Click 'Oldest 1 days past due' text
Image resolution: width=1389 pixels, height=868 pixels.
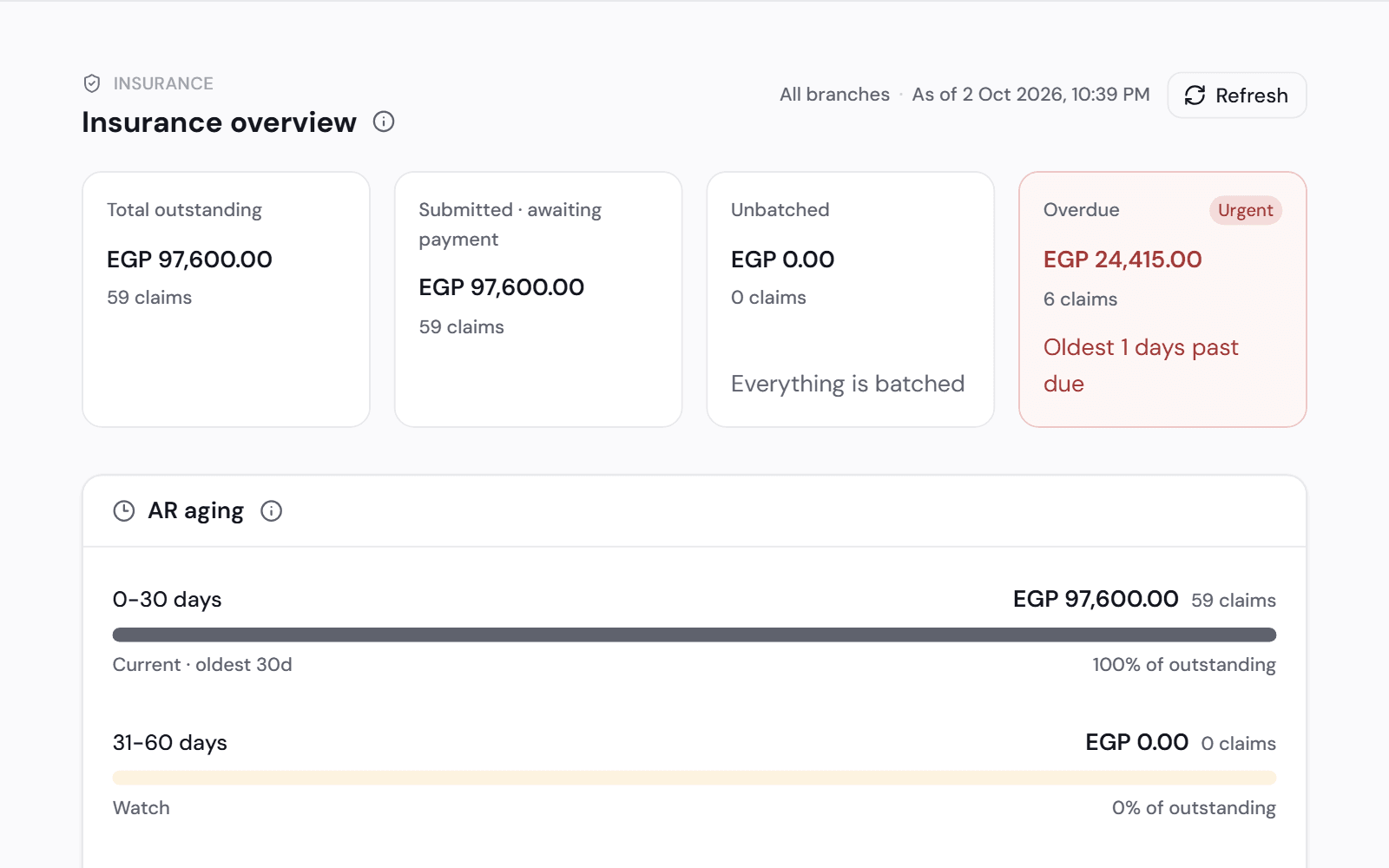(x=1141, y=365)
